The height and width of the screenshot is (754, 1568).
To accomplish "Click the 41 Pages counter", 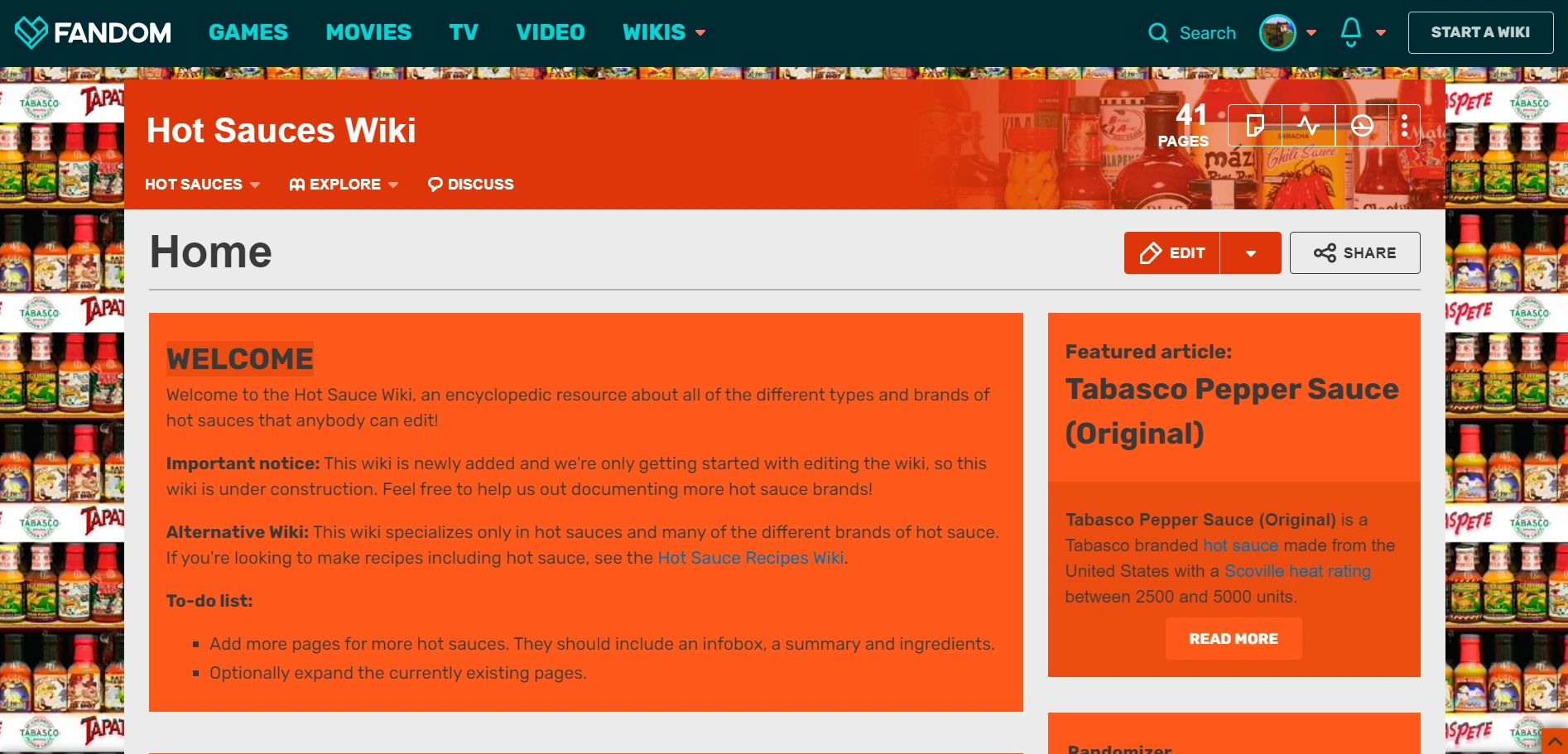I will [1184, 125].
